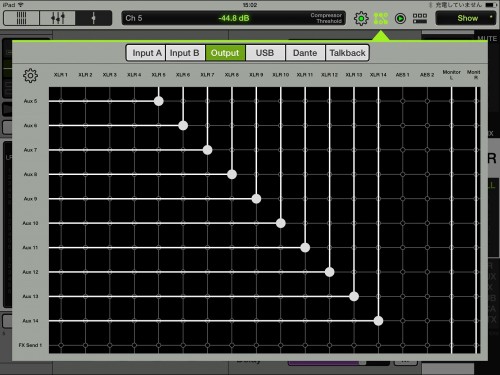Tap the Aux 11 row label
The image size is (500, 375).
point(30,248)
